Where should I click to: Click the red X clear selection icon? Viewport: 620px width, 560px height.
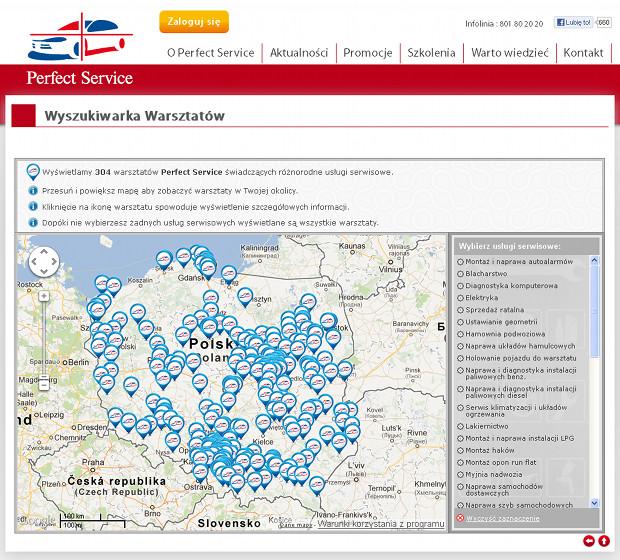coord(460,518)
